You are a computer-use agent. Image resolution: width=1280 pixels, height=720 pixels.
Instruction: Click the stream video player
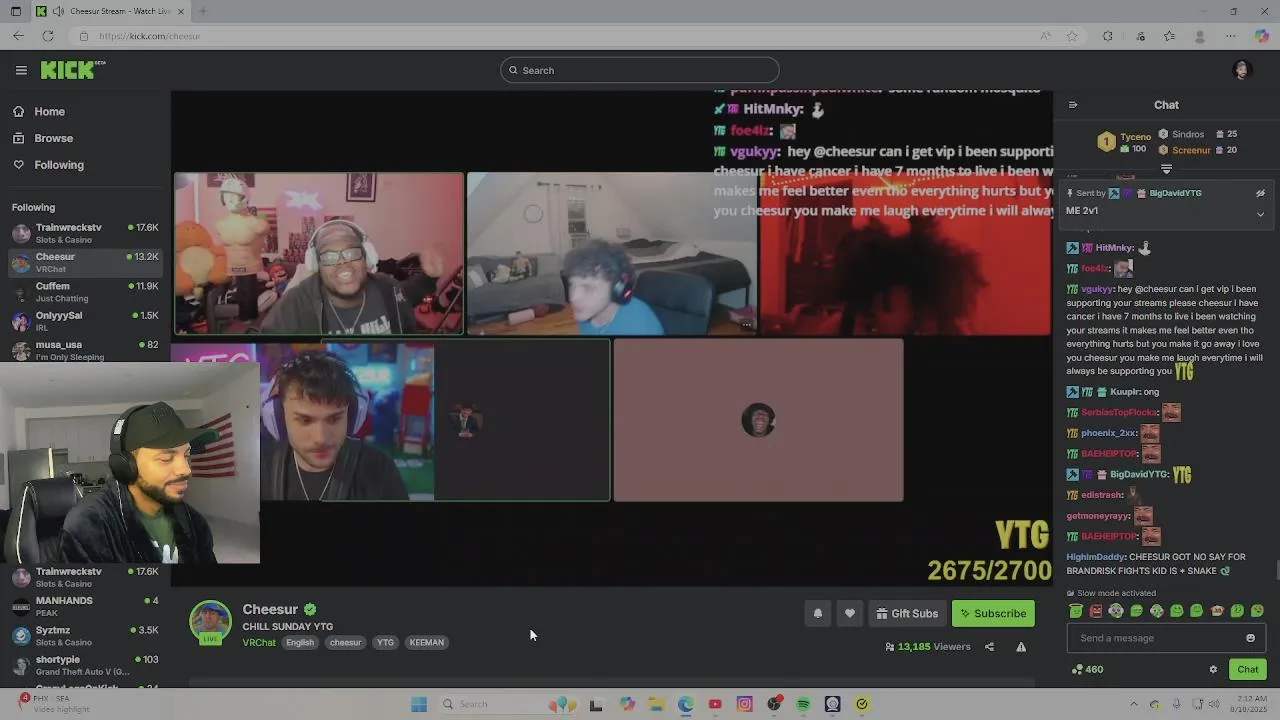pyautogui.click(x=612, y=338)
